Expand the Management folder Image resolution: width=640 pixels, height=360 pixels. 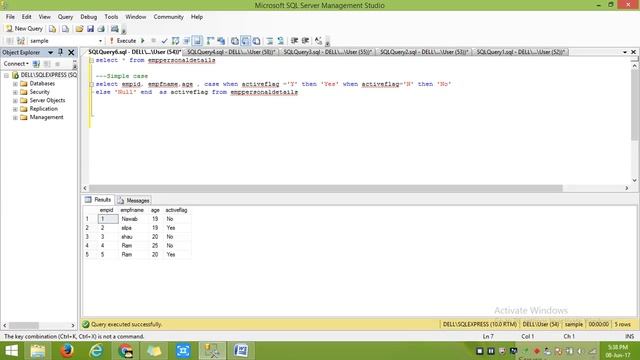(x=15, y=118)
